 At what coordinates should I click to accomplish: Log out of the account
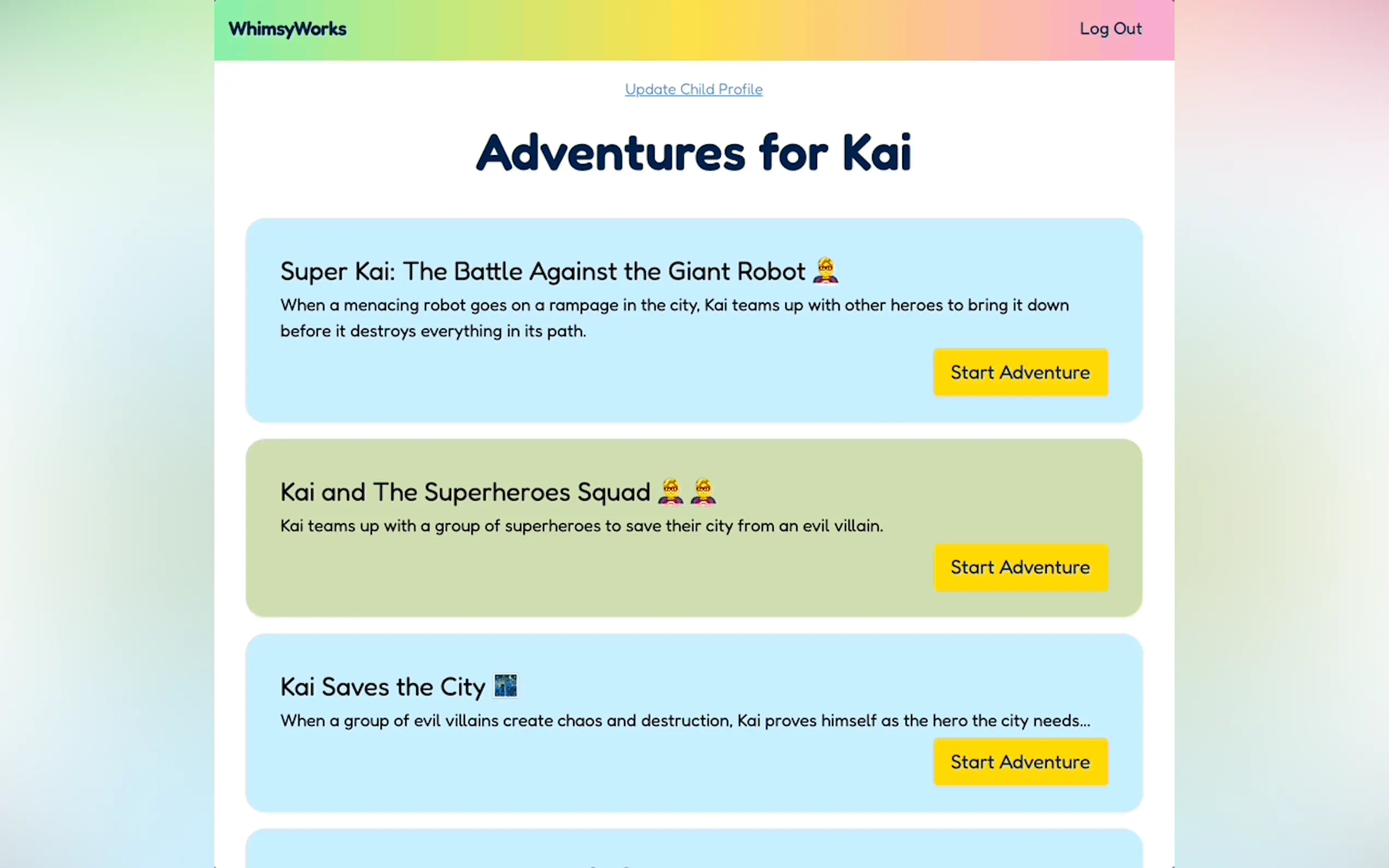pos(1110,29)
